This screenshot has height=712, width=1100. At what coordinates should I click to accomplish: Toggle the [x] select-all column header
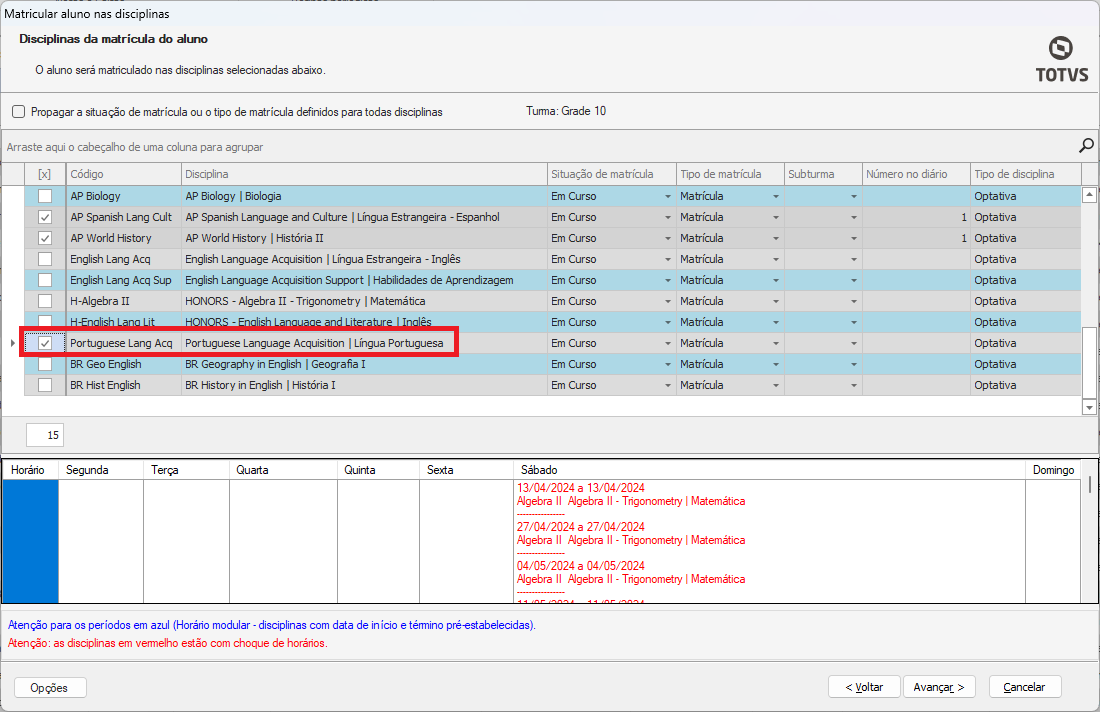pyautogui.click(x=45, y=174)
